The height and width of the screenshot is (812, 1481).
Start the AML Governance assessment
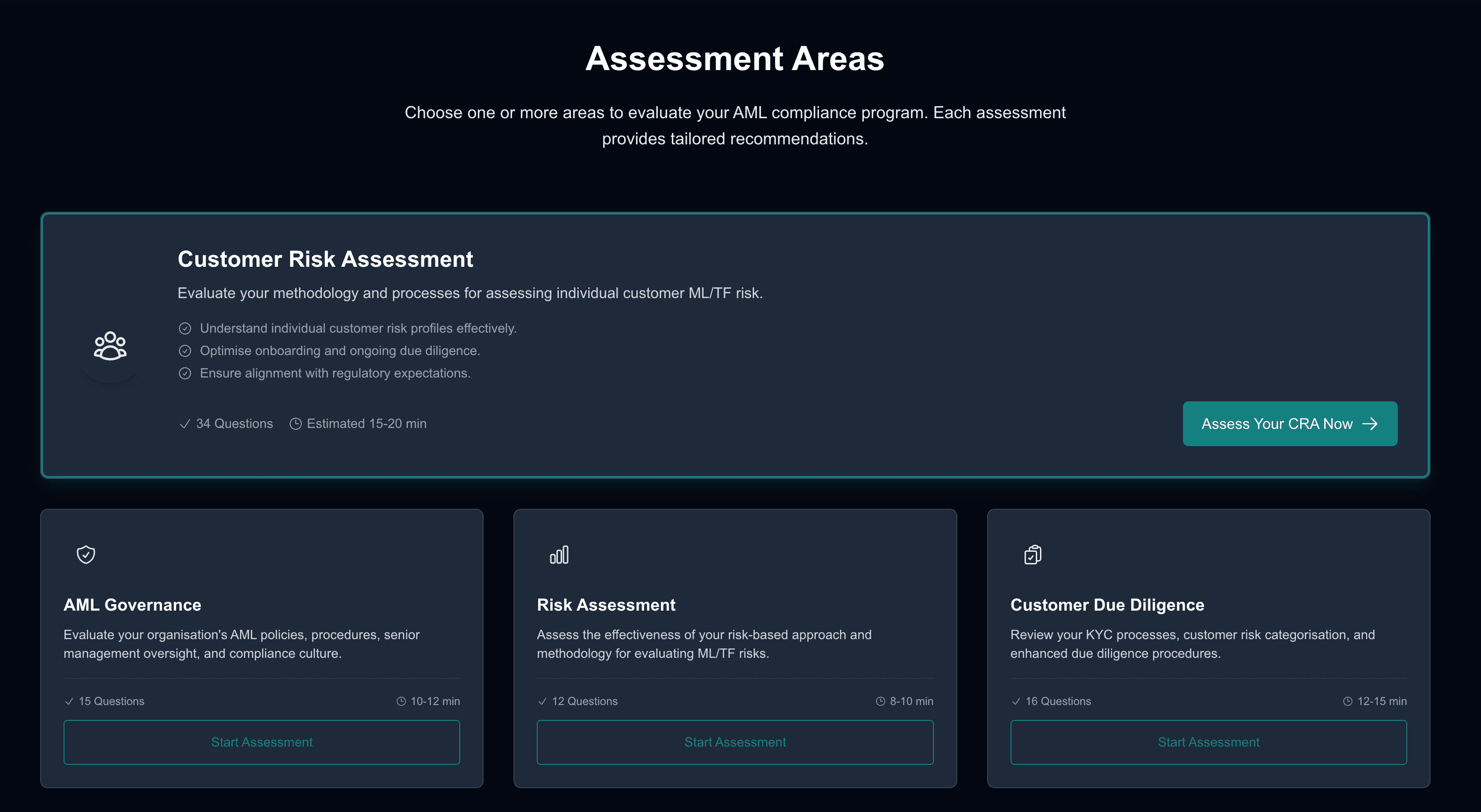click(x=262, y=742)
